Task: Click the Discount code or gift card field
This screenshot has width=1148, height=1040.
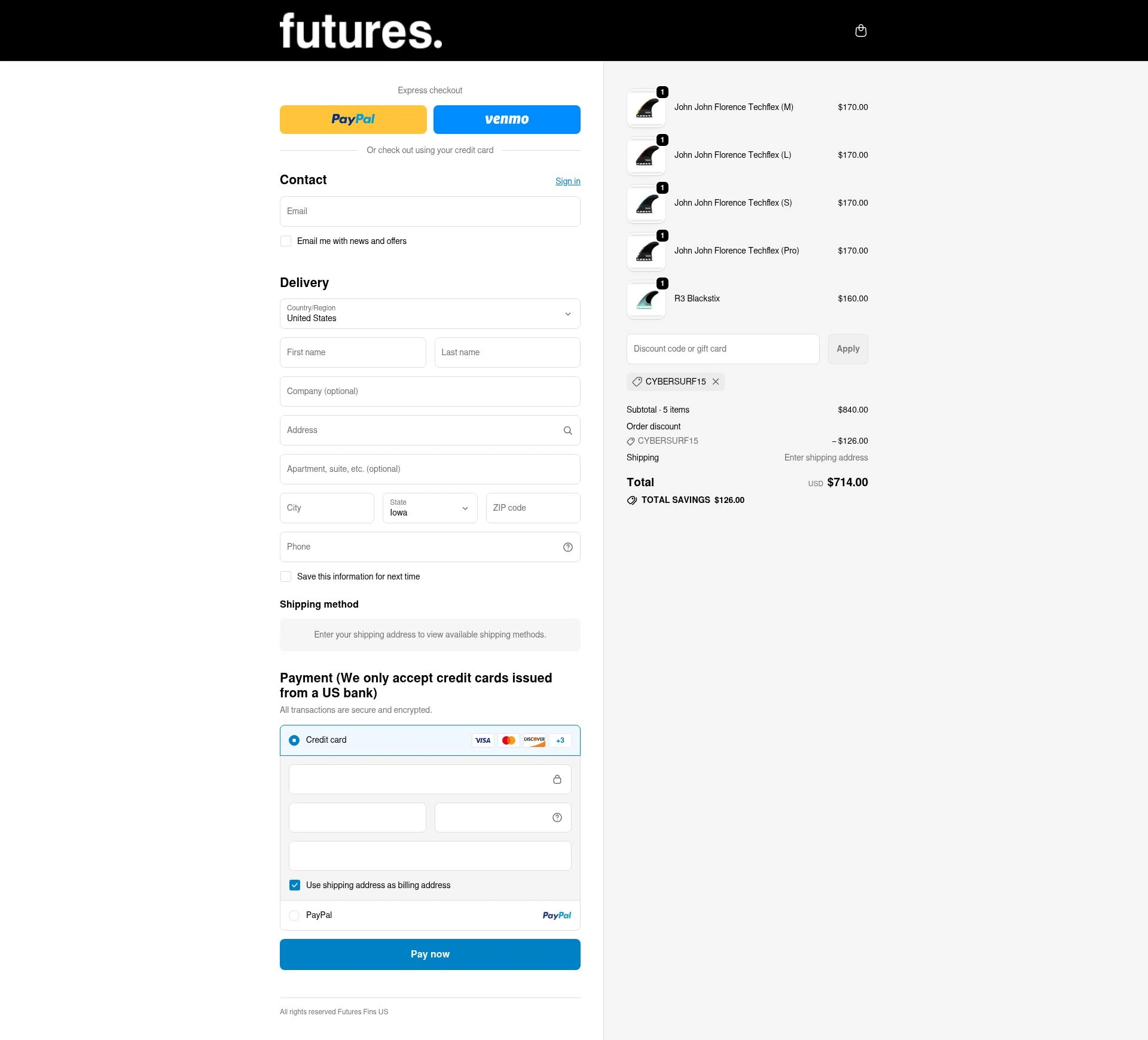Action: pyautogui.click(x=722, y=349)
